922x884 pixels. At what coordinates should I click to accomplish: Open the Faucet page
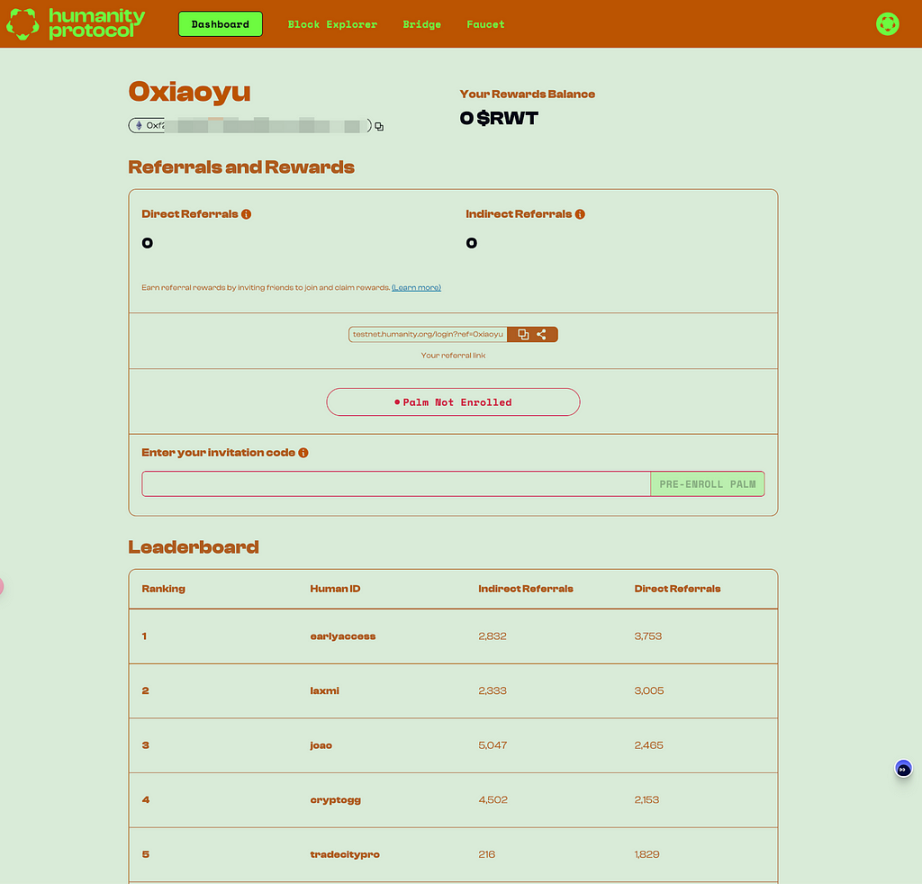(x=485, y=24)
